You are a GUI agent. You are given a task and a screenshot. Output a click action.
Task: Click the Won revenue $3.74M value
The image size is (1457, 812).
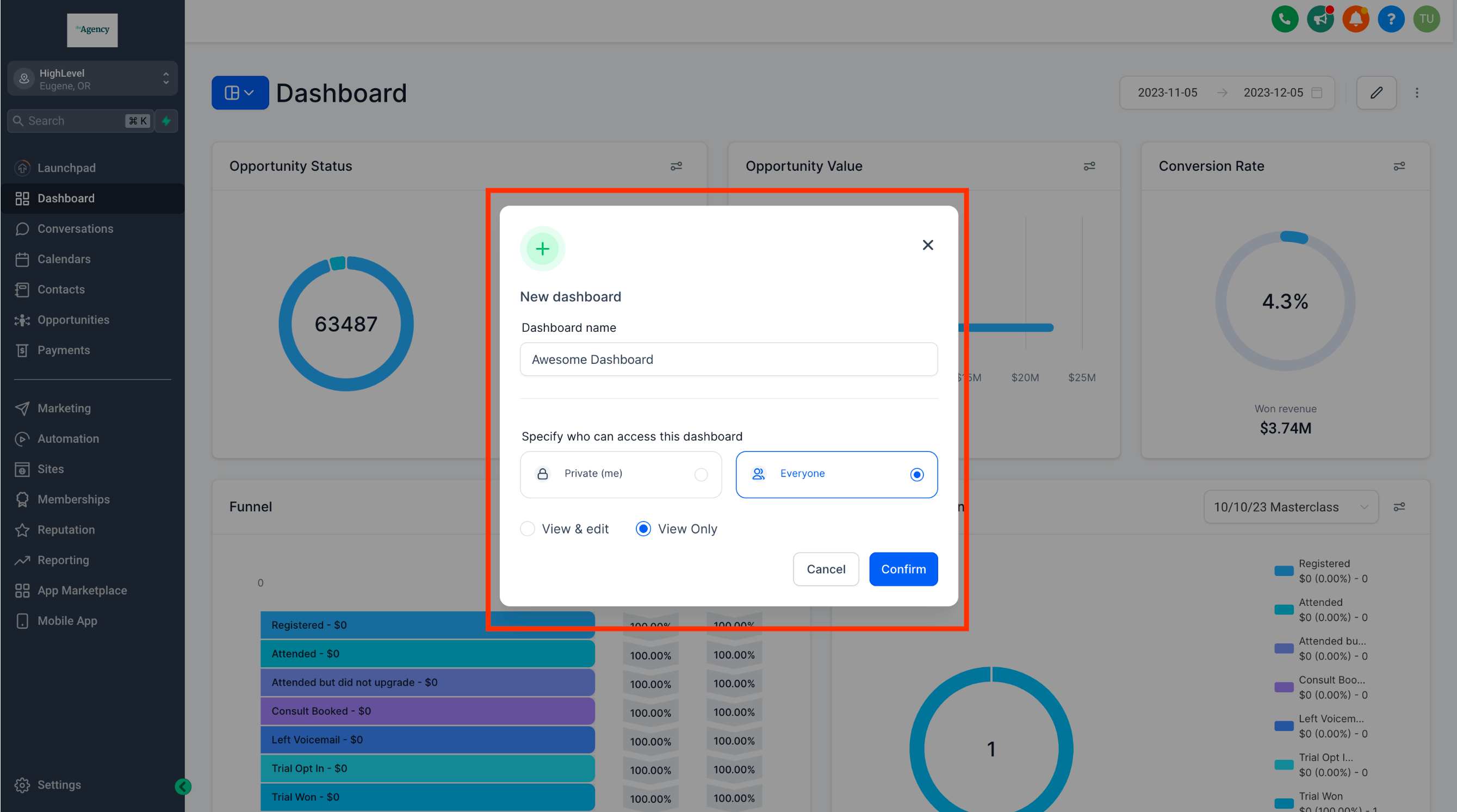[x=1285, y=429]
